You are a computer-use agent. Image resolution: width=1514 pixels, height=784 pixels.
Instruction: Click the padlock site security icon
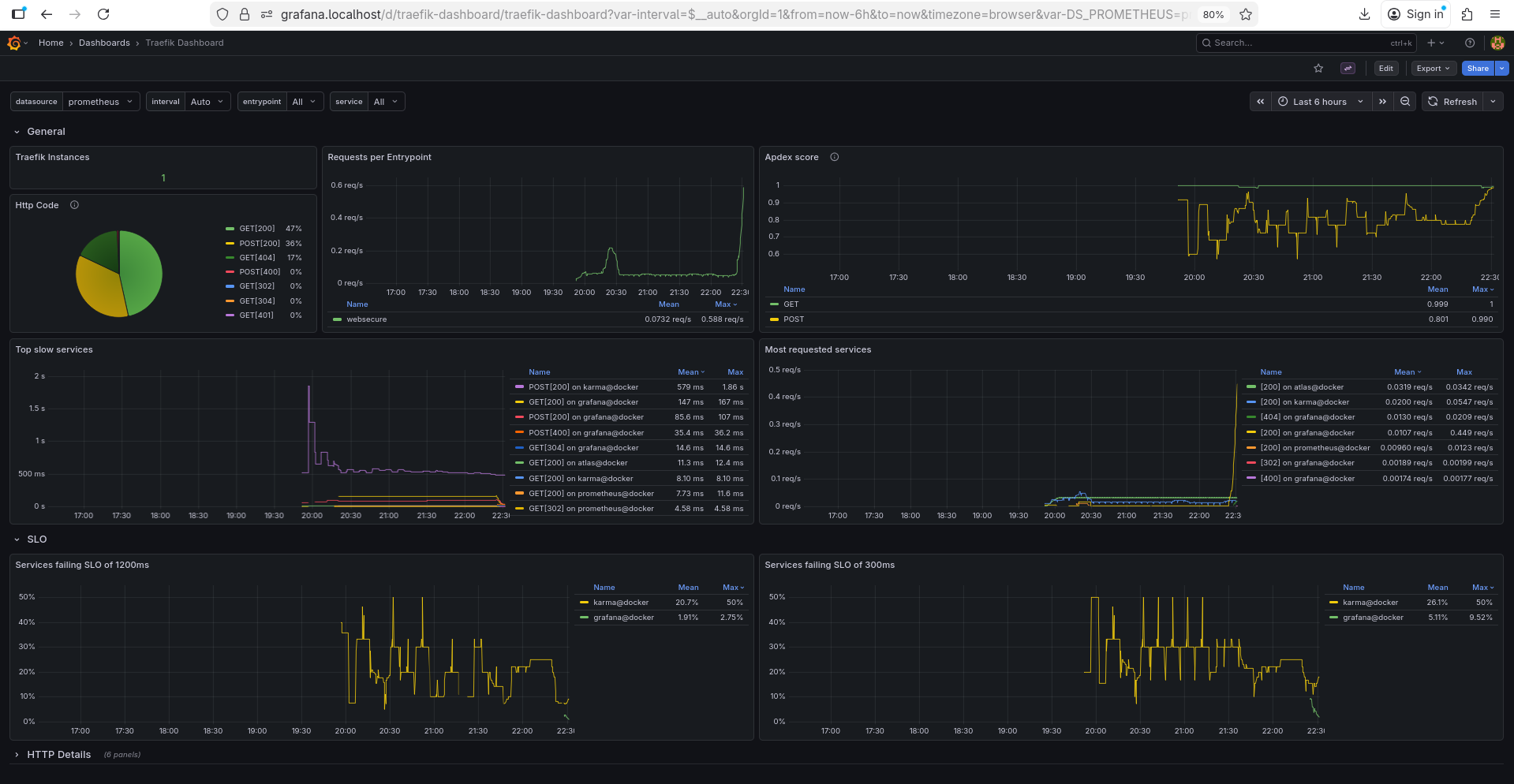click(245, 14)
